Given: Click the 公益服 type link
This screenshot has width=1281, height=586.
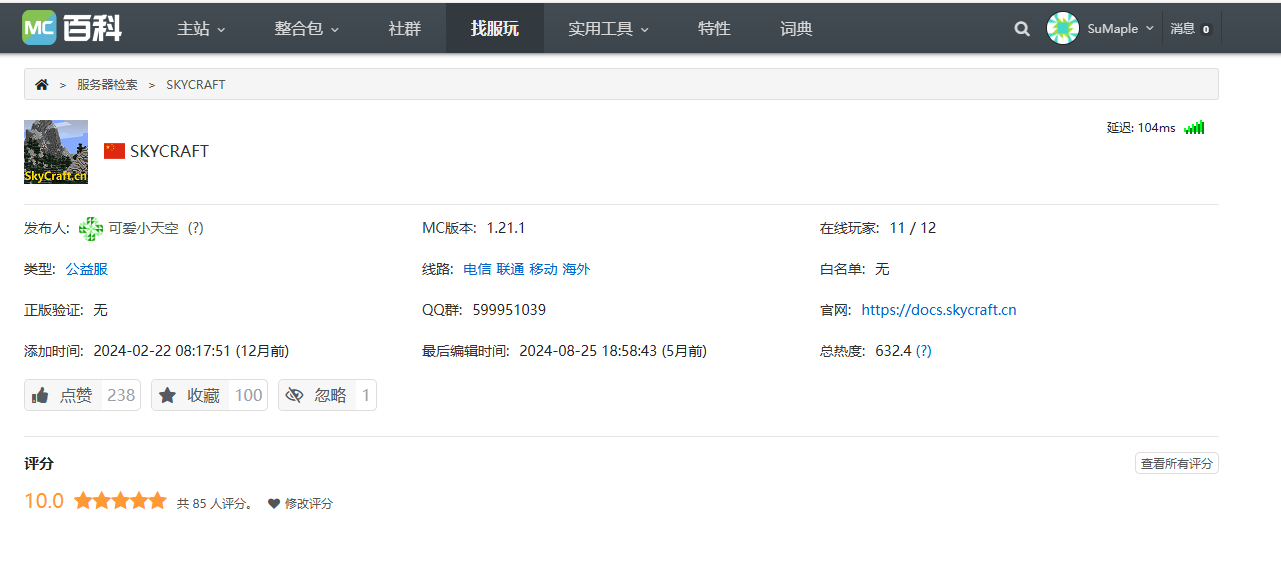Looking at the screenshot, I should pyautogui.click(x=87, y=269).
